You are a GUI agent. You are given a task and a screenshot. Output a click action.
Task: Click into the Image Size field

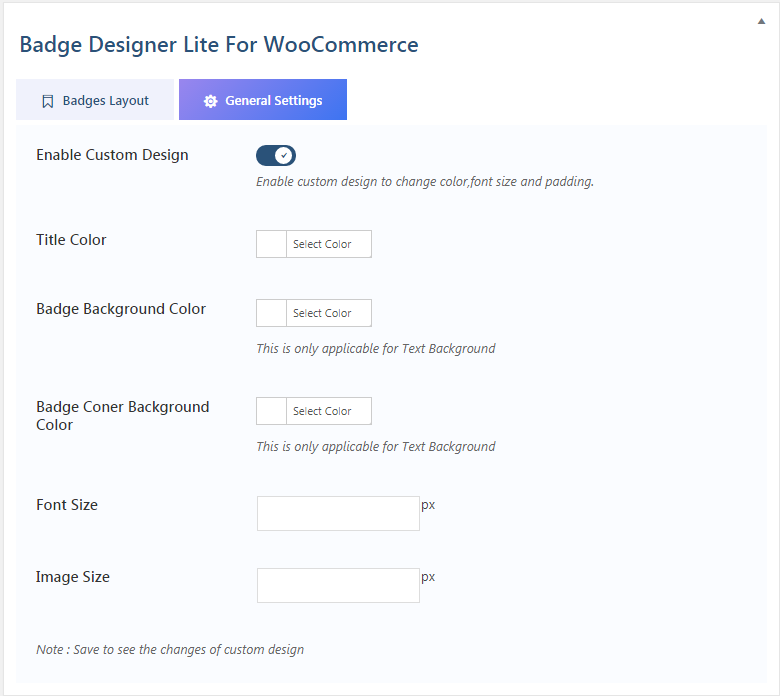click(x=338, y=585)
